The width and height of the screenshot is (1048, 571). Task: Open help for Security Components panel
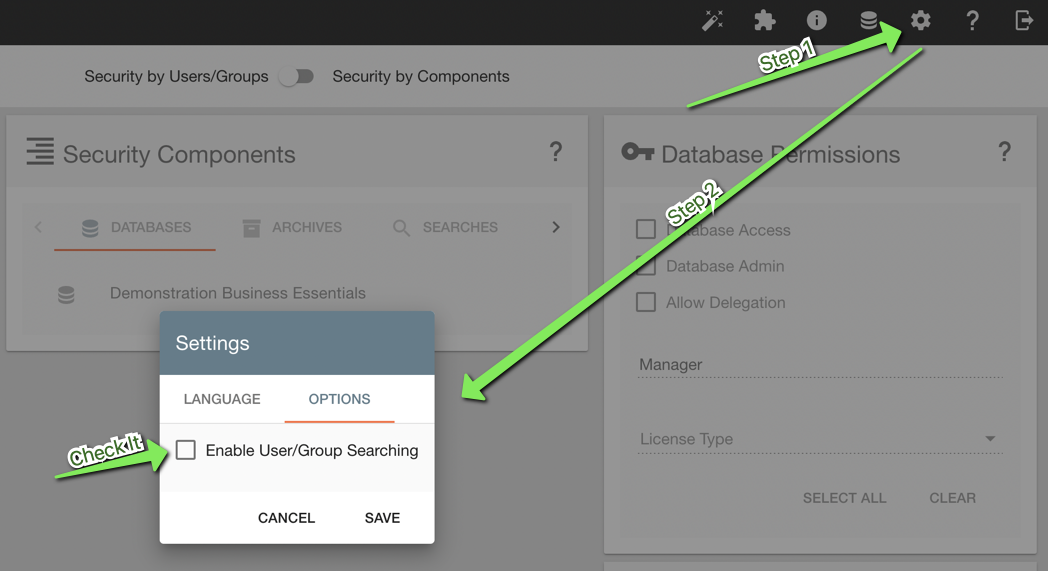point(556,152)
